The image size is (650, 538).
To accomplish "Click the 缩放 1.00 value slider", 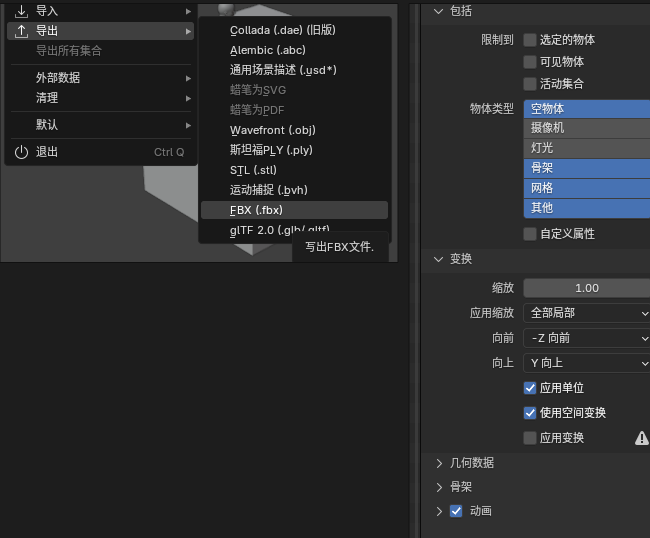I will [587, 288].
